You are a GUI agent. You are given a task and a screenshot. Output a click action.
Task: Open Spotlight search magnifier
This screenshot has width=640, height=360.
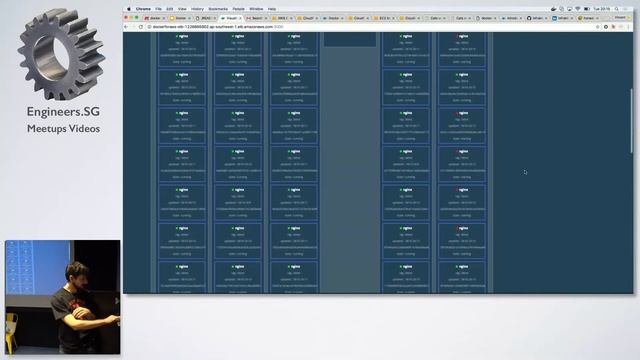click(x=617, y=9)
